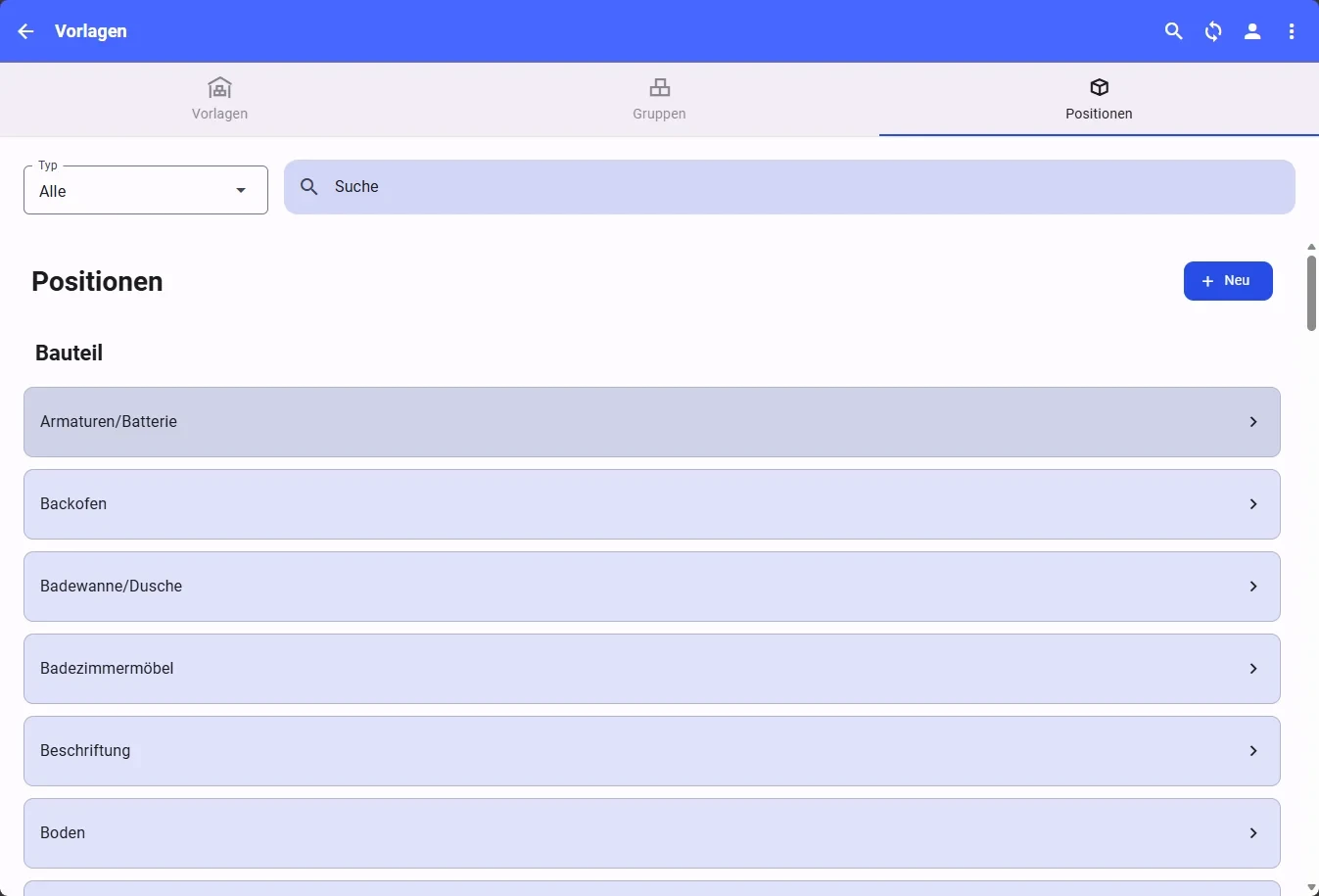The width and height of the screenshot is (1319, 896).
Task: Click the Bauteil section heading
Action: point(69,353)
